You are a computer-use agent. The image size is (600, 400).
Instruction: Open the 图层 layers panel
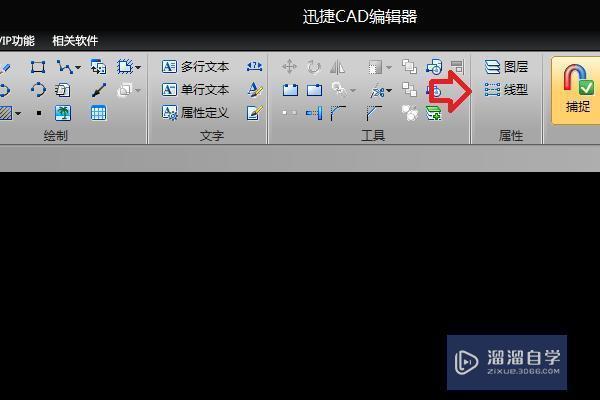[x=506, y=67]
